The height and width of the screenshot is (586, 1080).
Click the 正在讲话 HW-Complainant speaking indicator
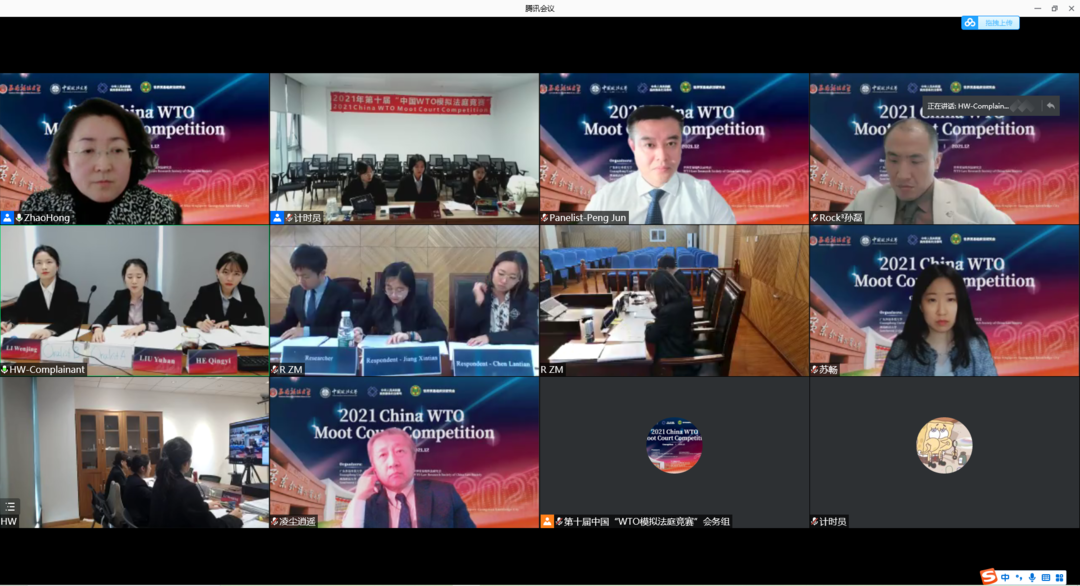click(982, 106)
